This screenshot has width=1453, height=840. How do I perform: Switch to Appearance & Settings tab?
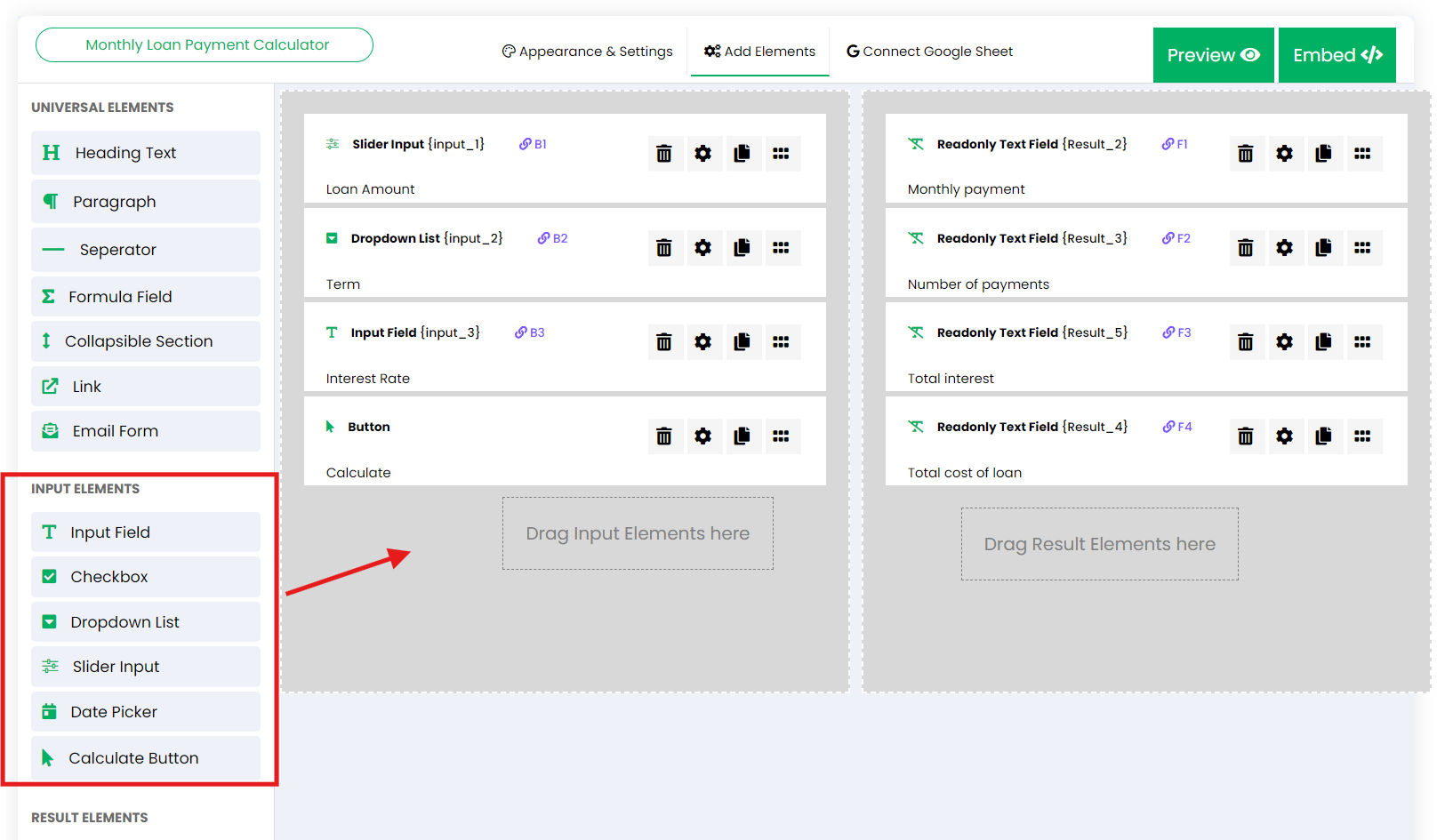tap(588, 52)
